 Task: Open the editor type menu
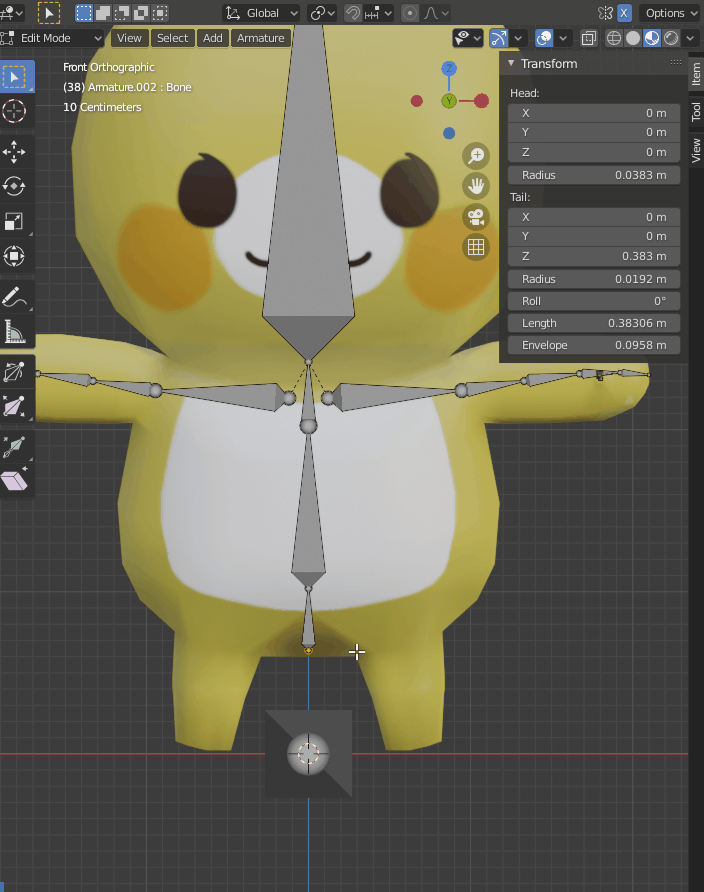point(11,13)
